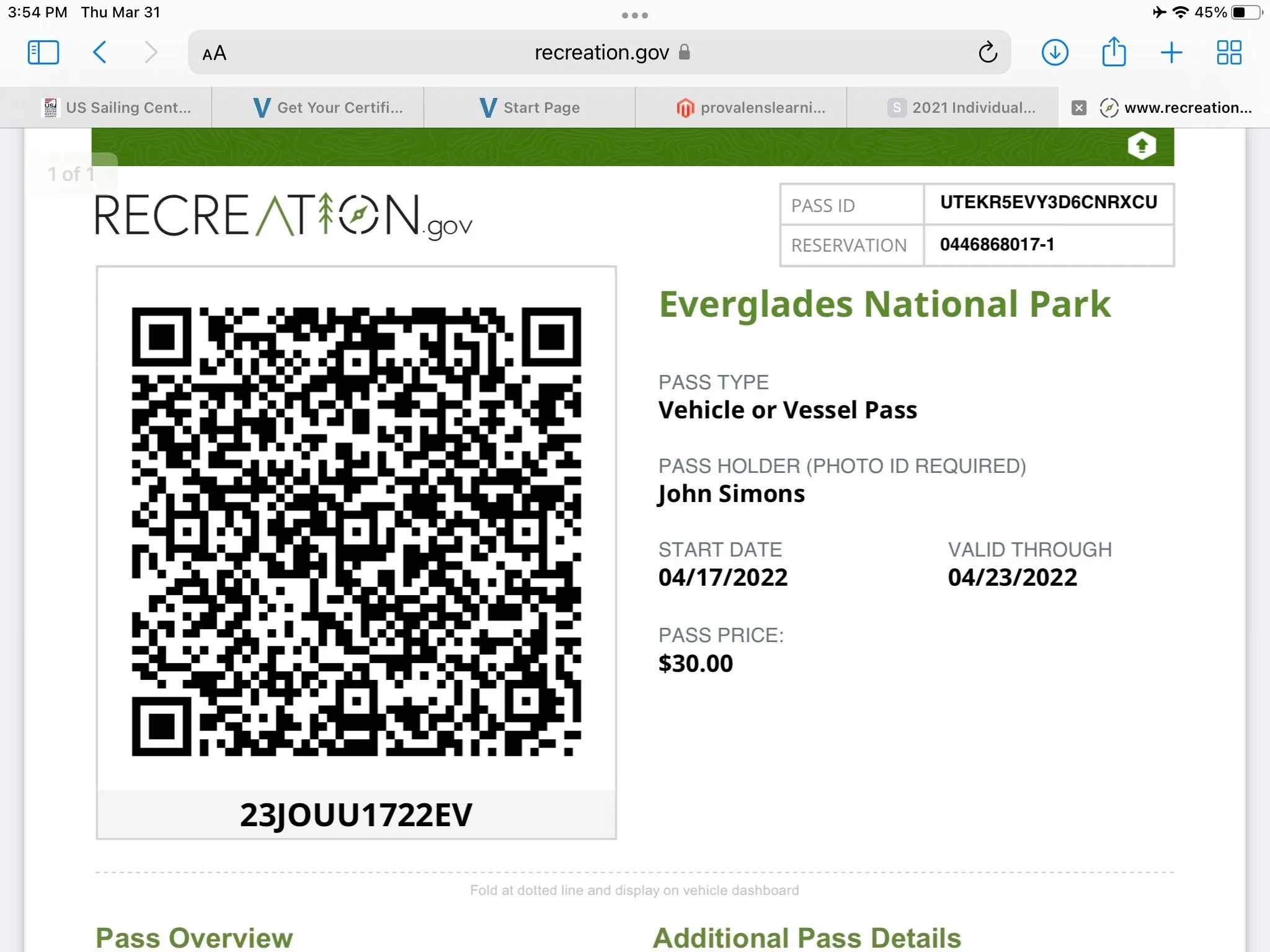Open the Safari downloads list
Screen dimensions: 1270x952
pos(1054,53)
